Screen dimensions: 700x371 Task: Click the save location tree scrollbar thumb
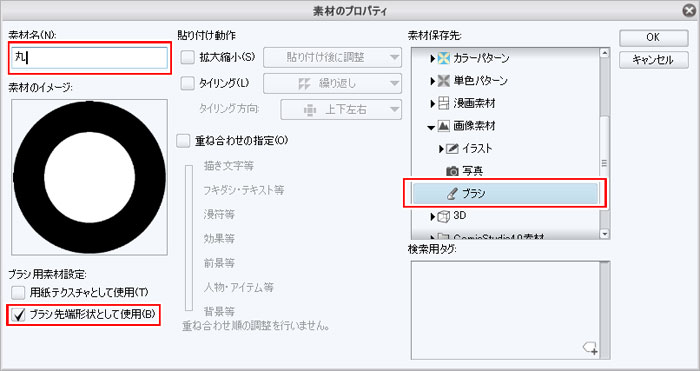[604, 163]
